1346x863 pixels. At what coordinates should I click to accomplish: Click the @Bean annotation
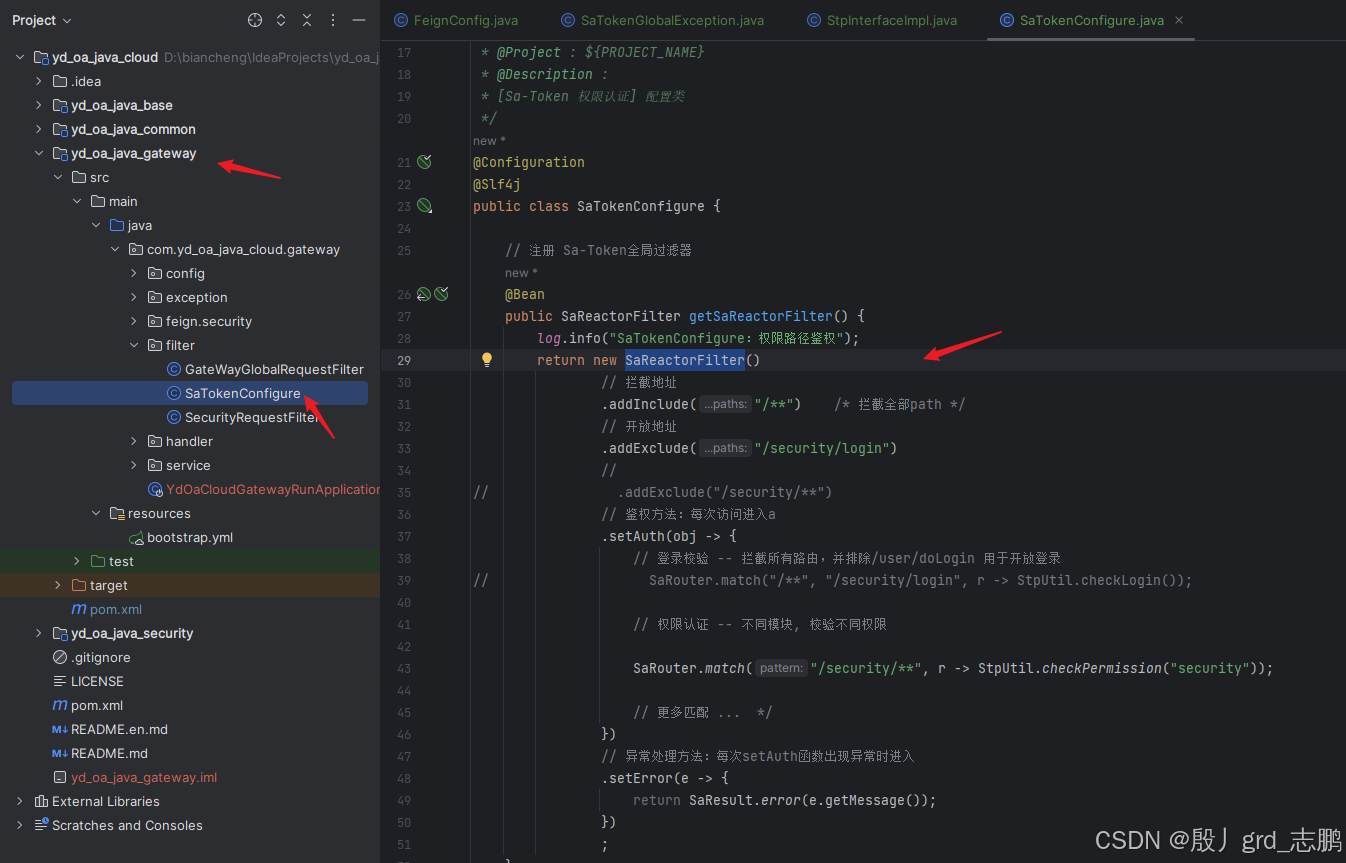coord(525,294)
